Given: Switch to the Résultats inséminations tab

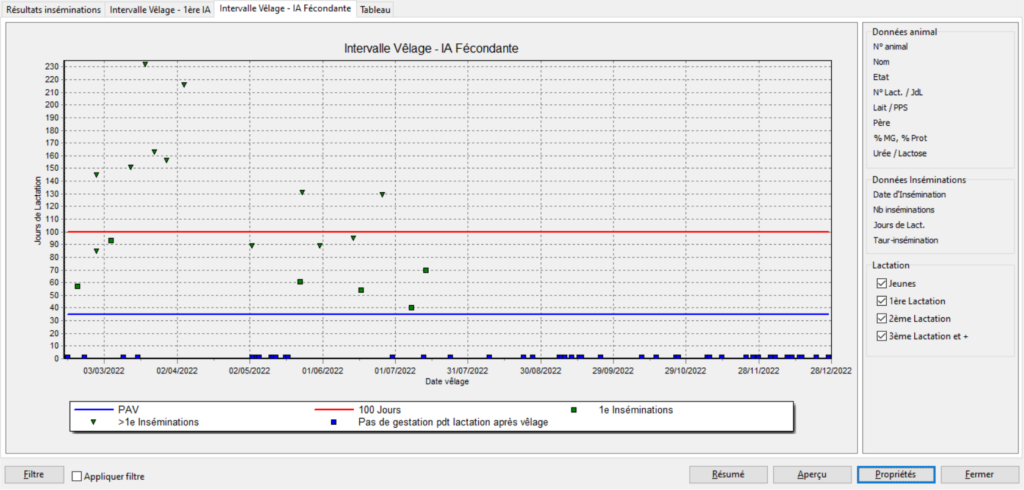Looking at the screenshot, I should pos(54,10).
